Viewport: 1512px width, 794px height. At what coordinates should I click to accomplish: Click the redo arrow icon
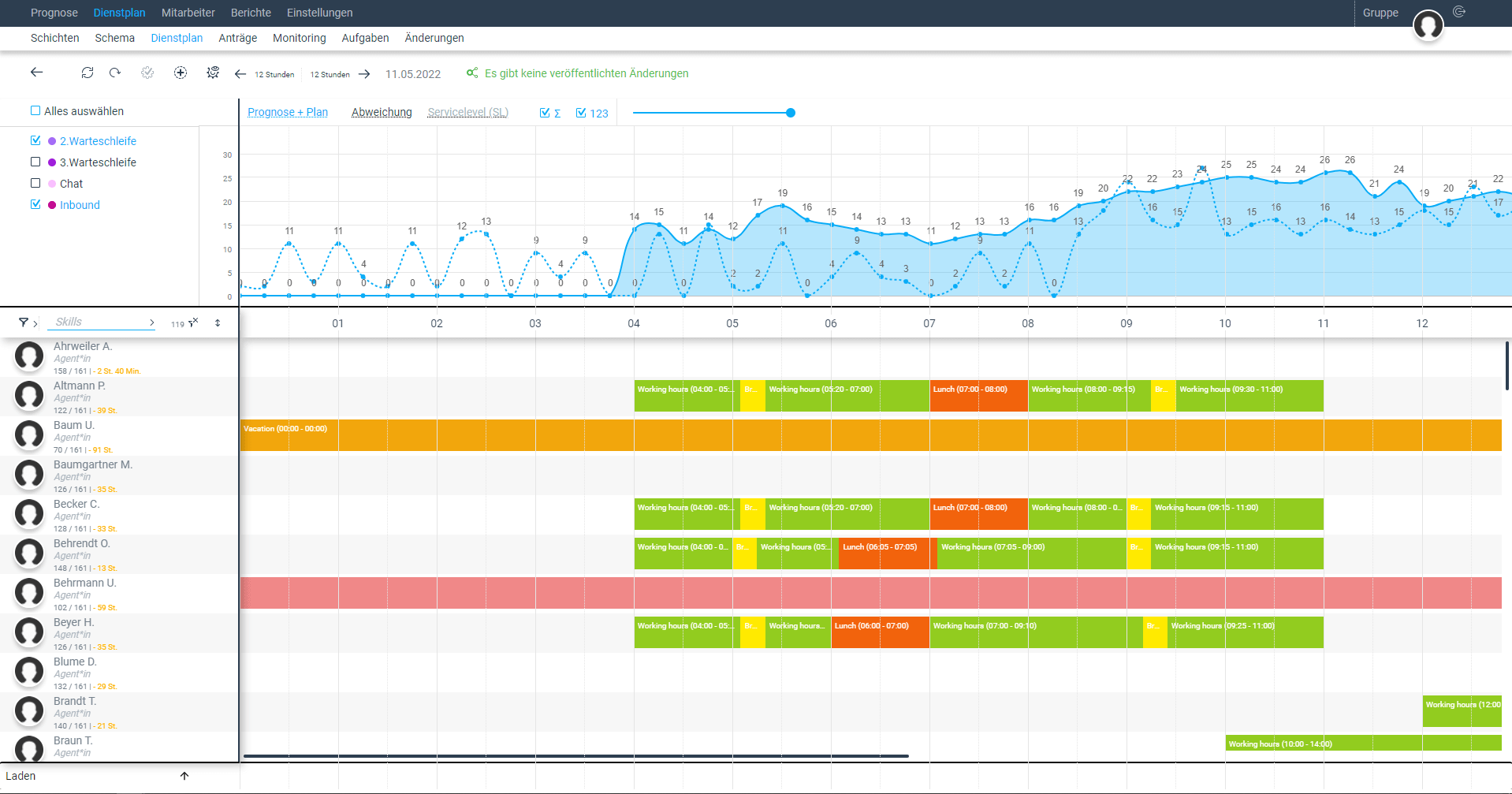115,73
